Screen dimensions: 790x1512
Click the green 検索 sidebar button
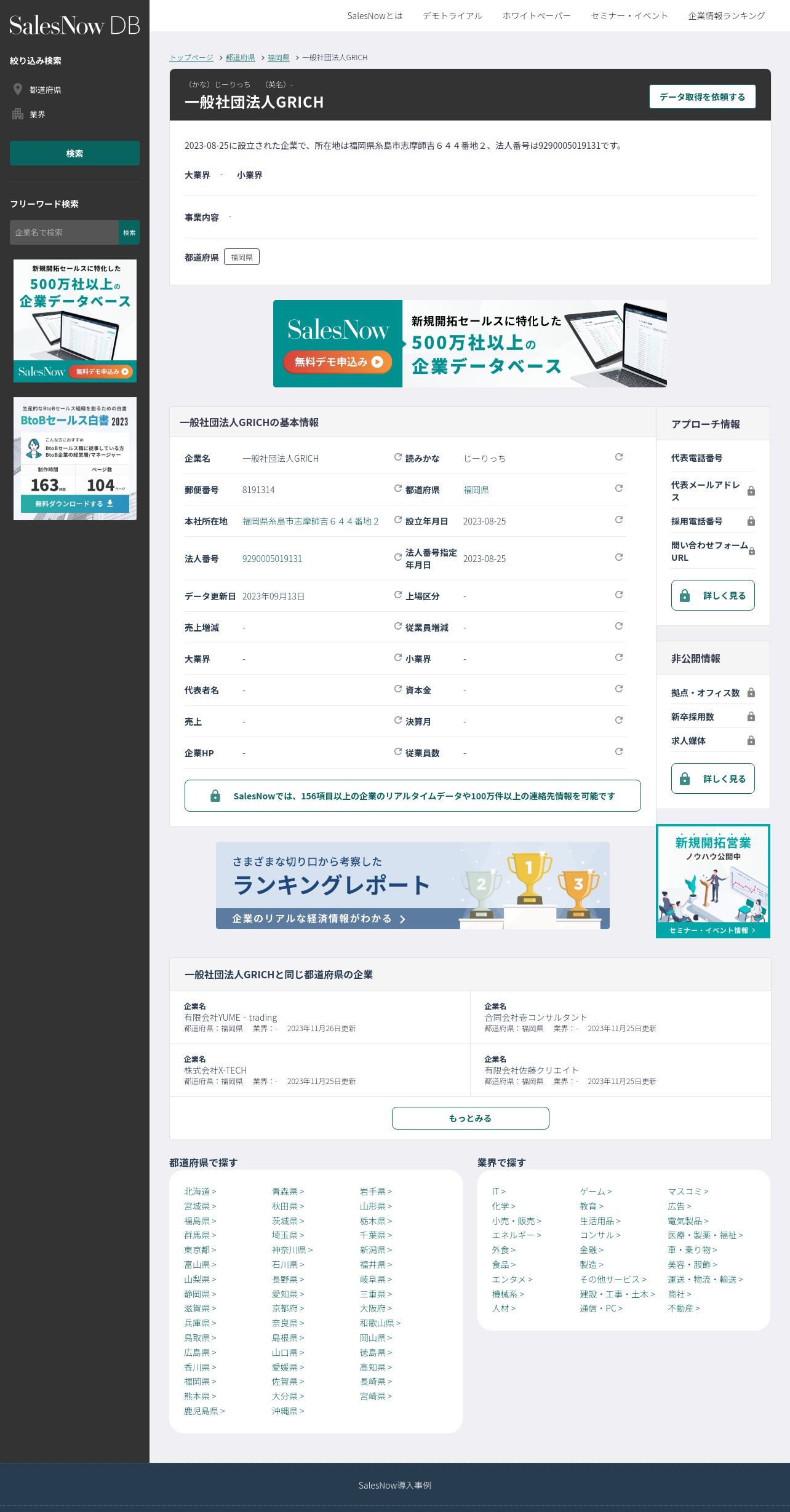74,153
